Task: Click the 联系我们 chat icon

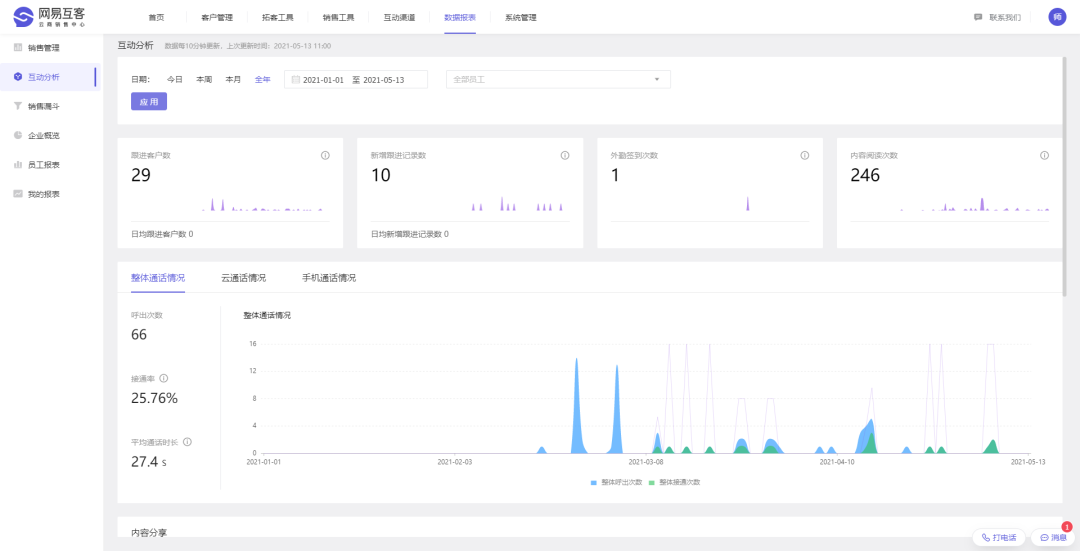Action: [x=978, y=17]
